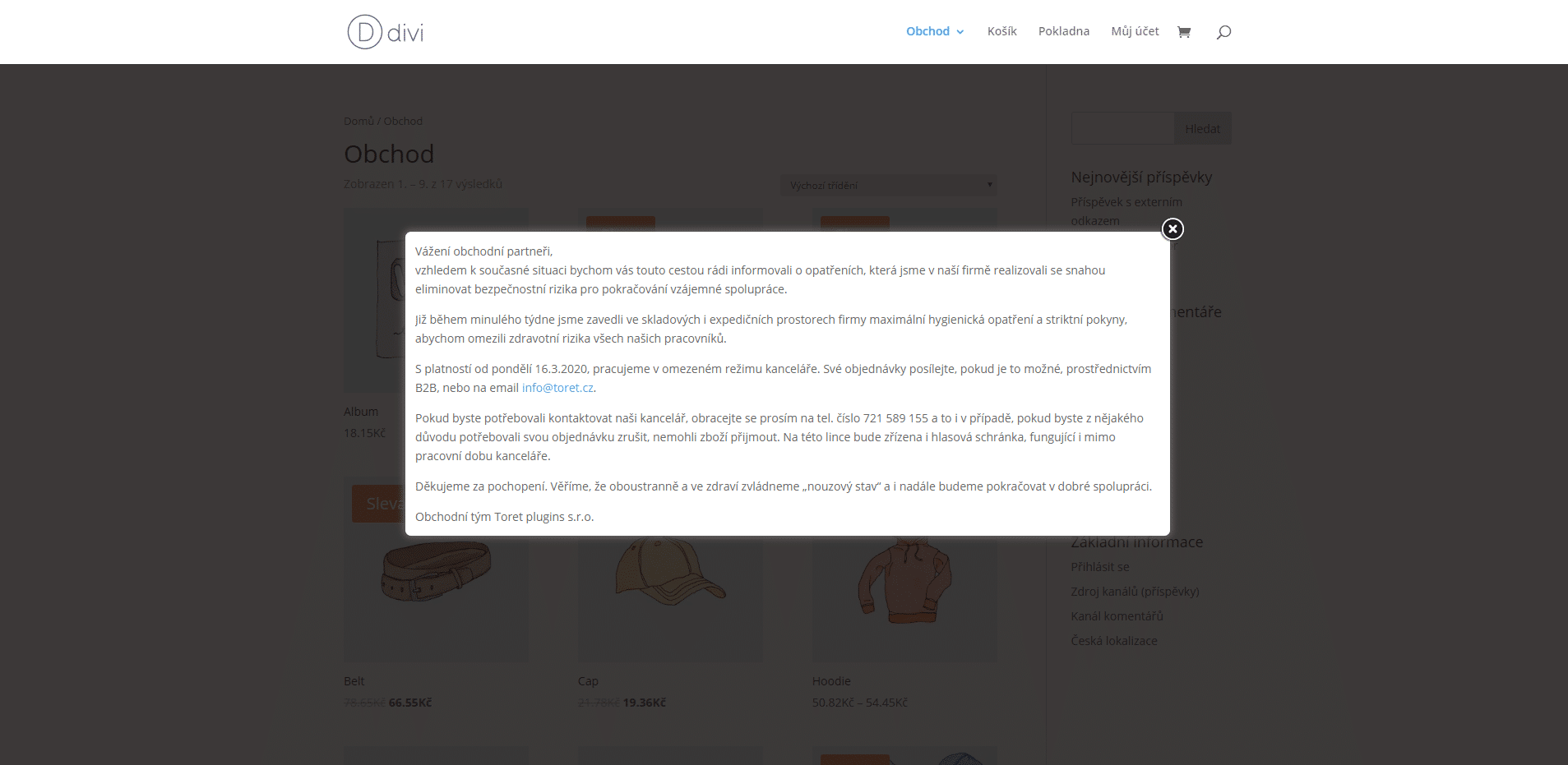This screenshot has width=1568, height=765.
Task: Open the Česká lokalizace link
Action: click(1114, 641)
